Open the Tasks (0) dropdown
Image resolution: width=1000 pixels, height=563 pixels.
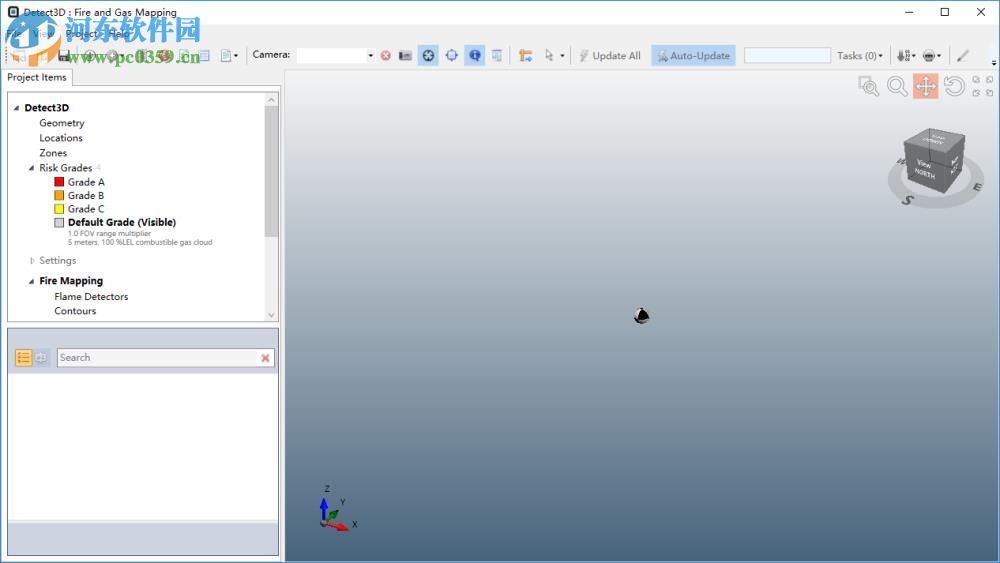860,56
